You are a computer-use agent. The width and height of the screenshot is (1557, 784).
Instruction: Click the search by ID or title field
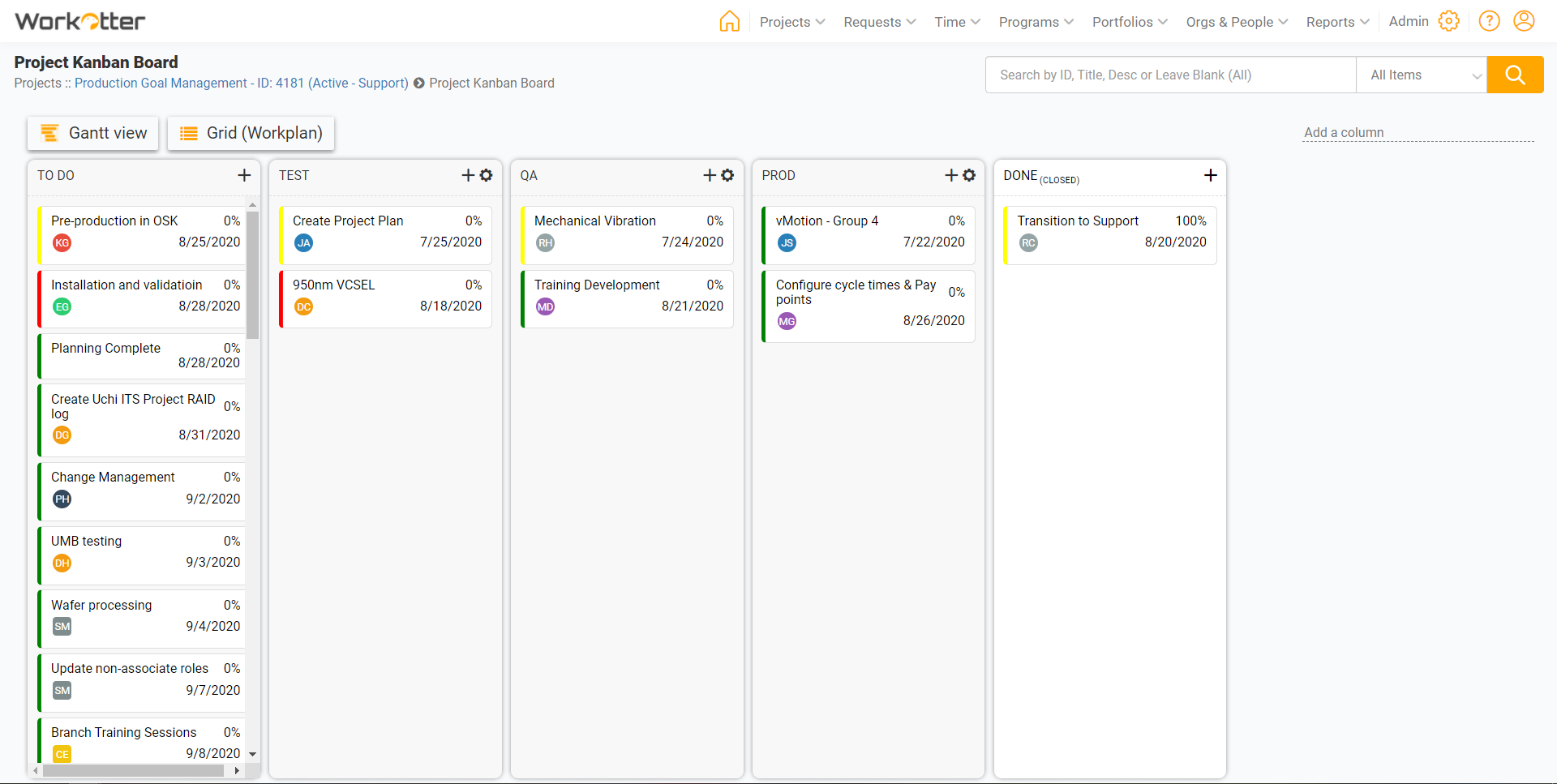tap(1169, 75)
